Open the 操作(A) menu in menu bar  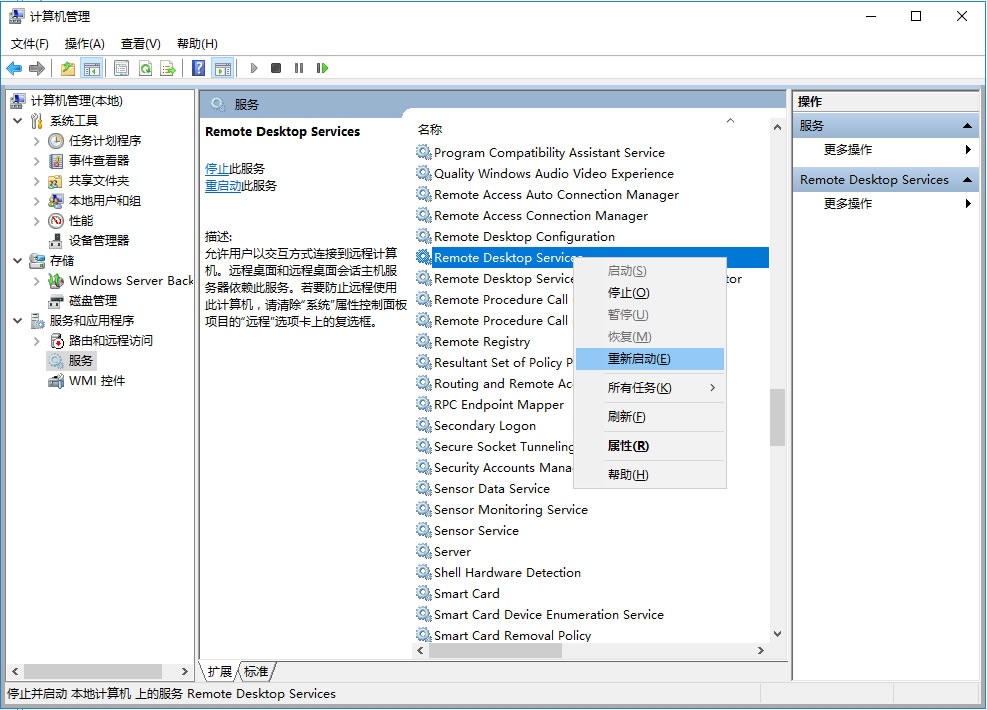(84, 44)
